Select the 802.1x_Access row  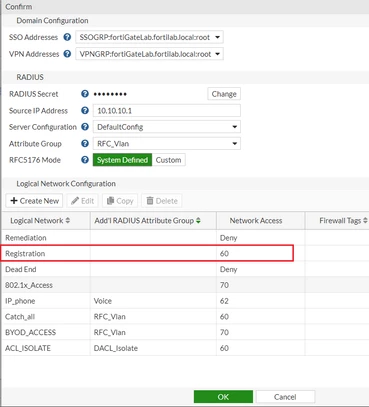point(185,285)
